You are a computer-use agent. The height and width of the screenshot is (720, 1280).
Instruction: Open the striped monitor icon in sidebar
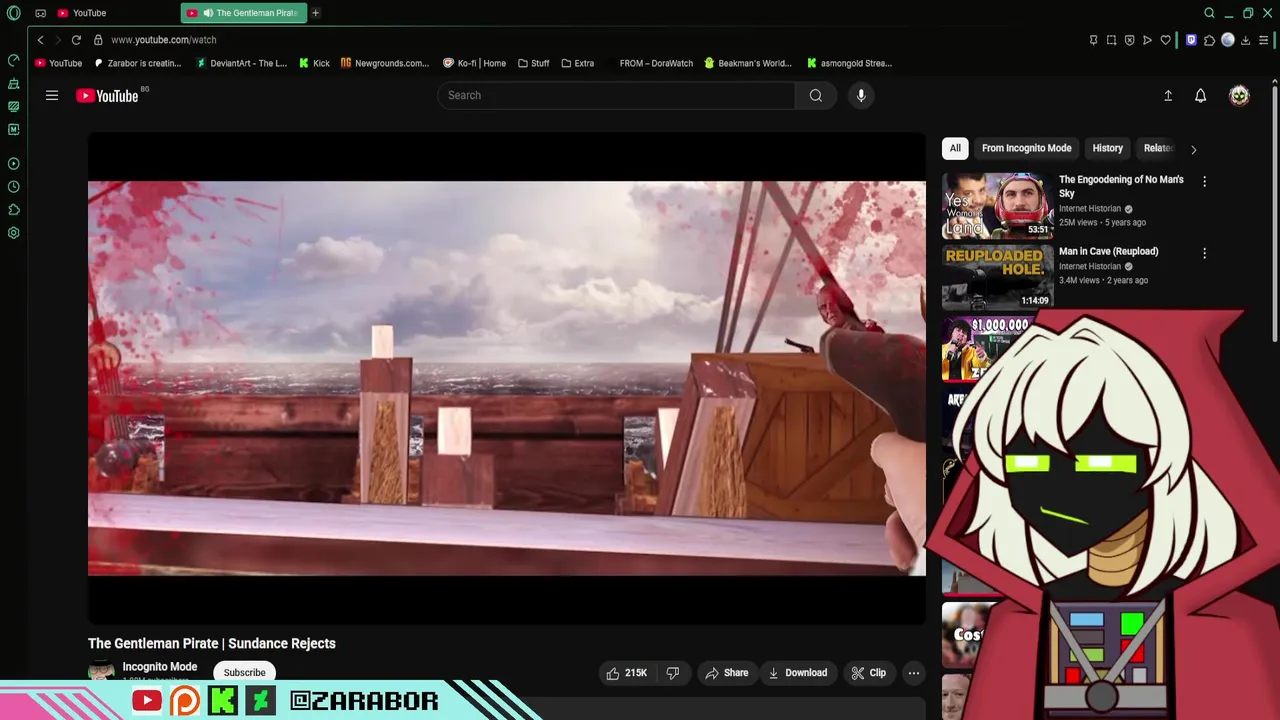point(13,106)
